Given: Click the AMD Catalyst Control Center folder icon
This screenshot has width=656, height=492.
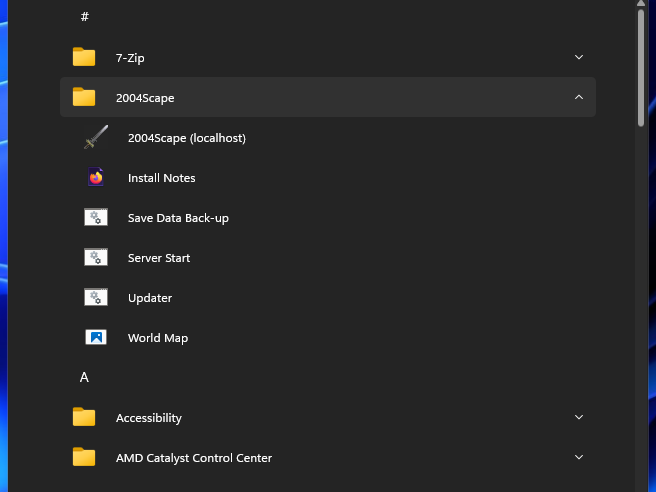Looking at the screenshot, I should pyautogui.click(x=84, y=458).
